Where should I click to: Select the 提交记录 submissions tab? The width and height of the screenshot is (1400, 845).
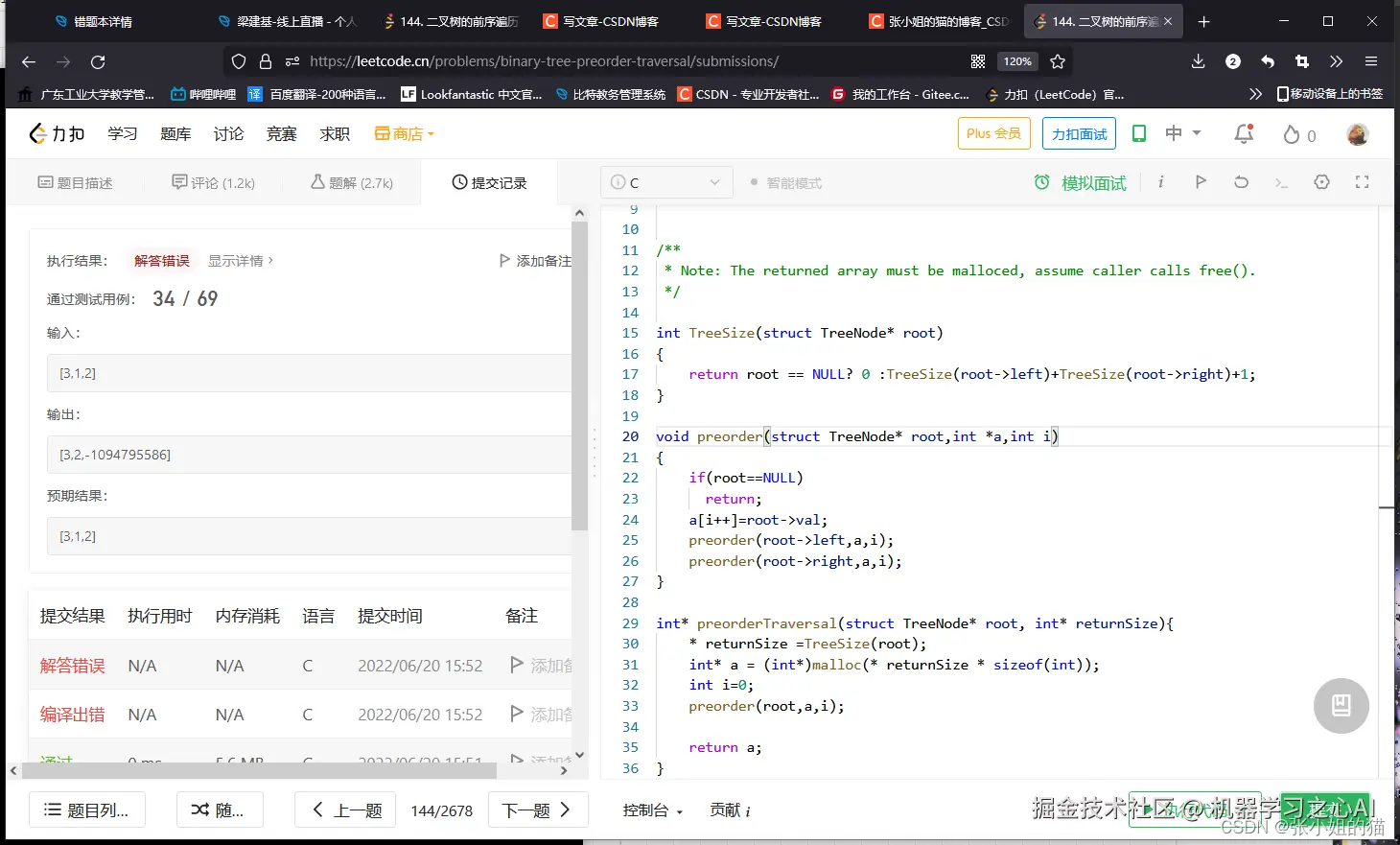489,182
